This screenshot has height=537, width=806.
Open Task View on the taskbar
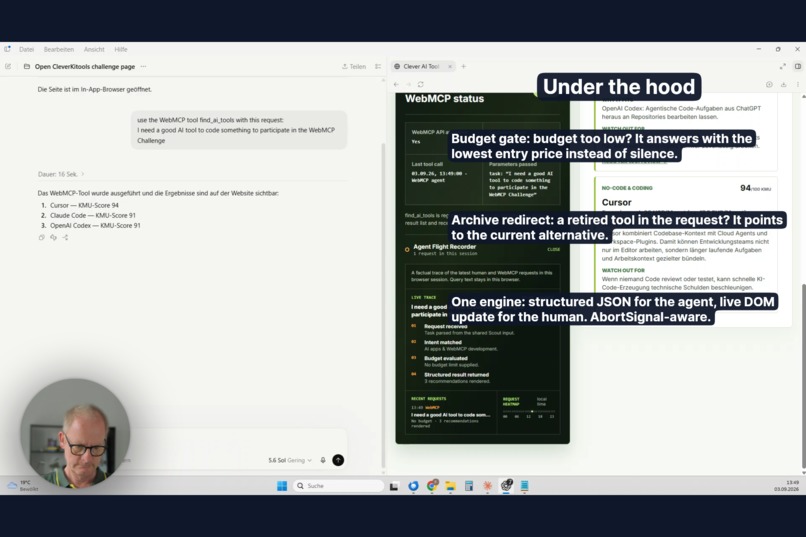click(x=394, y=486)
